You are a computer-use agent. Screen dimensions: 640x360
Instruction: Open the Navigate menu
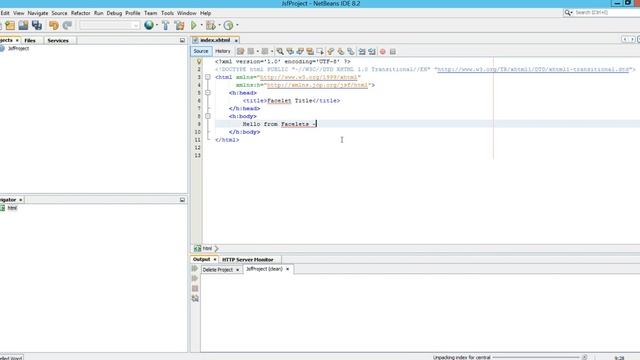pyautogui.click(x=38, y=13)
